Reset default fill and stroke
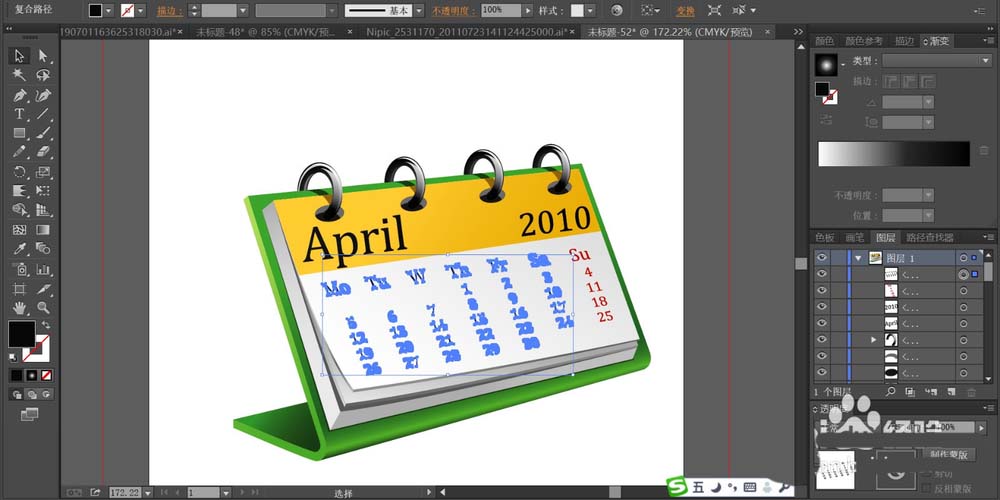Screen dimensions: 1000x500 [13, 357]
